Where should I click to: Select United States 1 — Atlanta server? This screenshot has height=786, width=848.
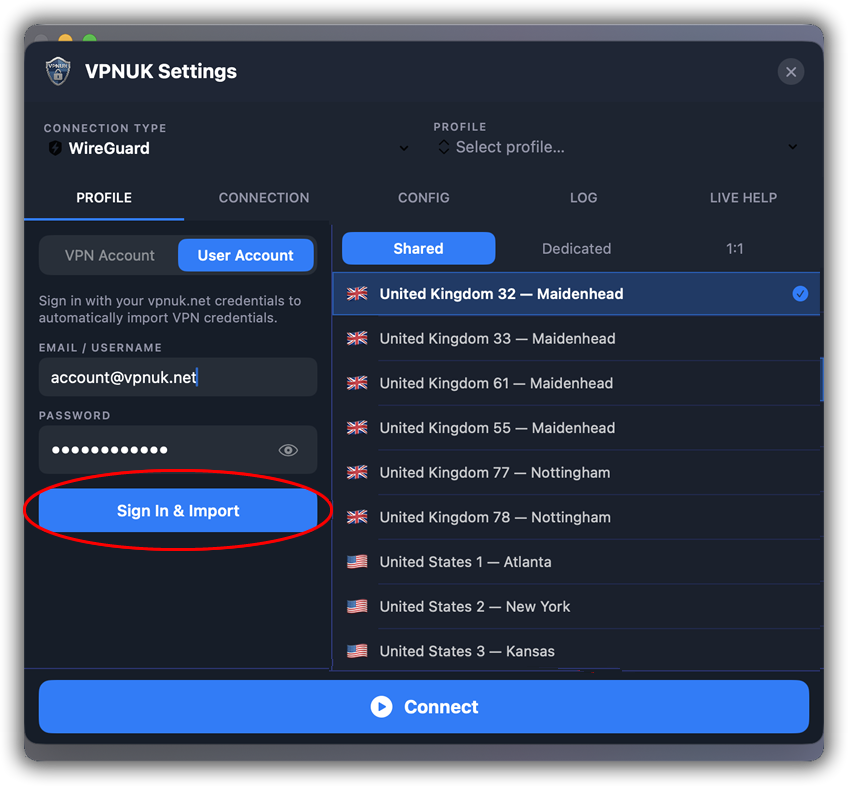tap(576, 563)
